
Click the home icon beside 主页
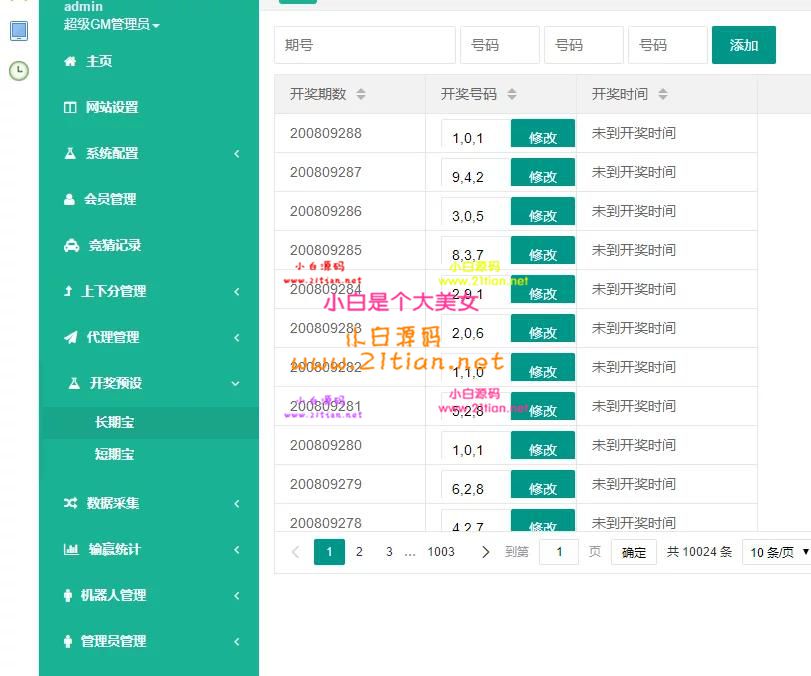(70, 62)
